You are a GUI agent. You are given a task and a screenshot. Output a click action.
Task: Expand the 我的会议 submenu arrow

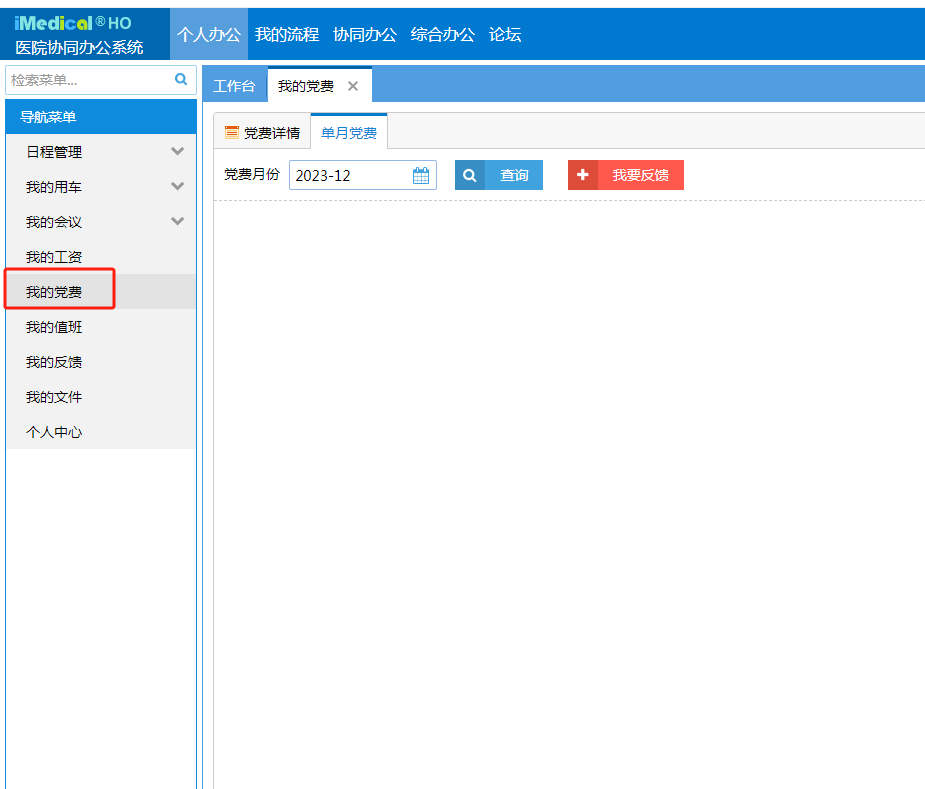[x=178, y=222]
